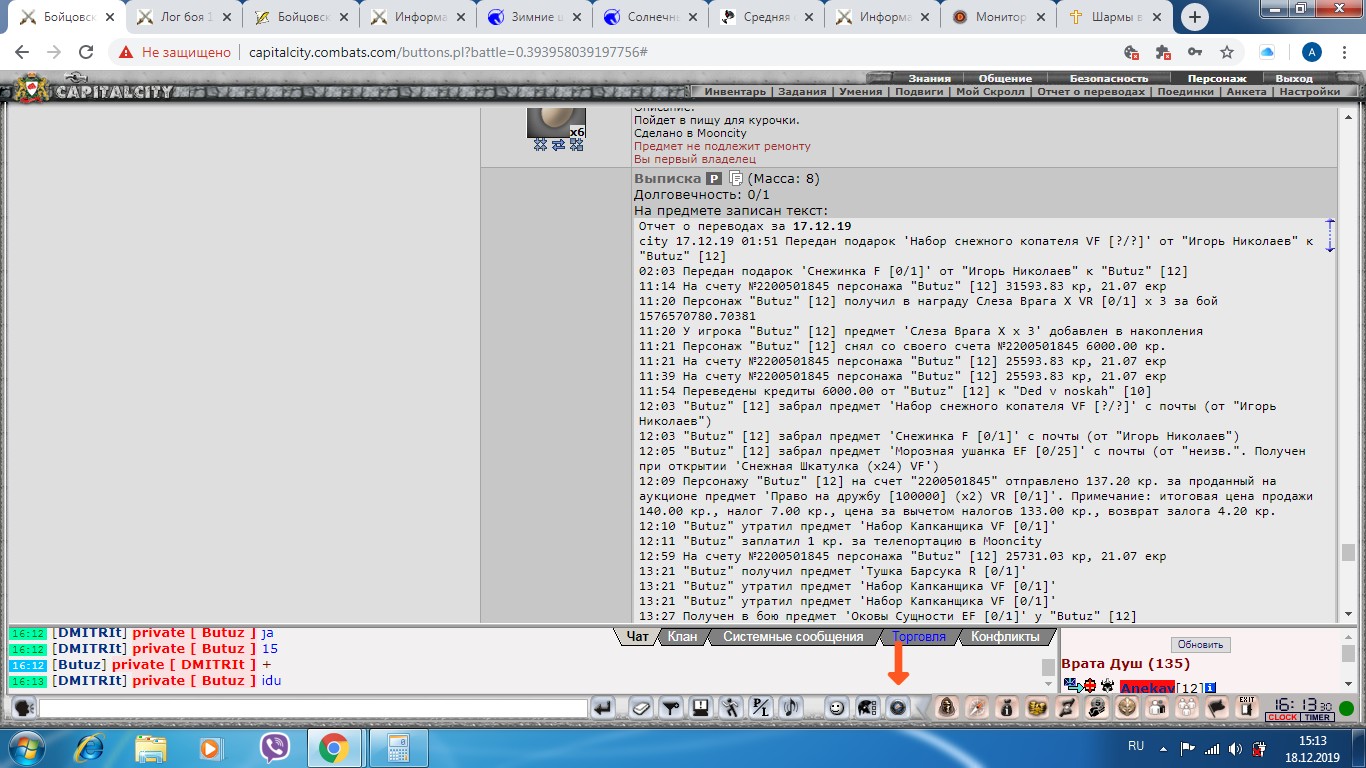The height and width of the screenshot is (768, 1366).
Task: Open the Задания link
Action: tap(802, 92)
